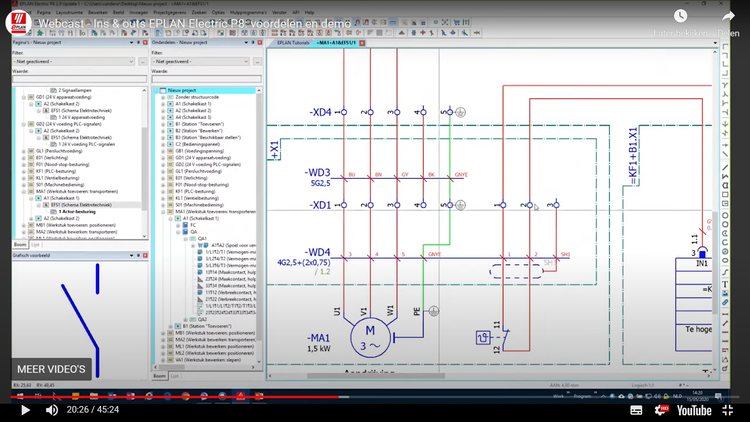
Task: Open the YouTube settings gear
Action: [x=660, y=410]
